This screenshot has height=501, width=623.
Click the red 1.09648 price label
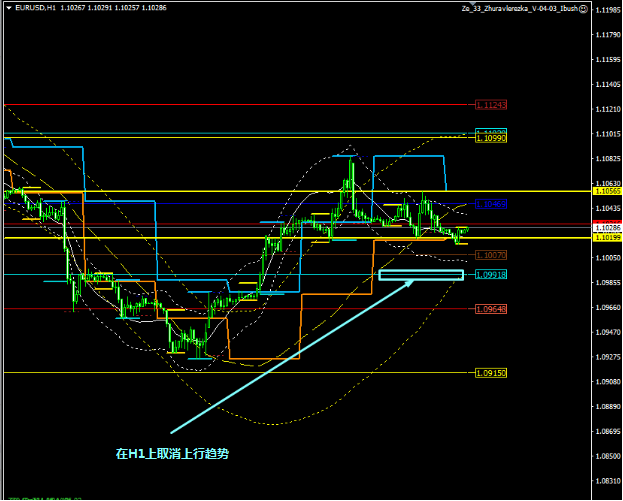coord(490,309)
